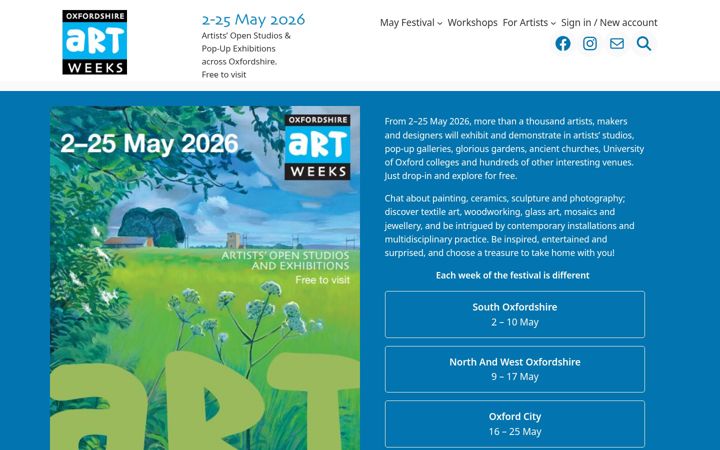Click the paragraph starting "From 2–25 May 2026"
Viewport: 720px width, 450px height.
click(514, 148)
